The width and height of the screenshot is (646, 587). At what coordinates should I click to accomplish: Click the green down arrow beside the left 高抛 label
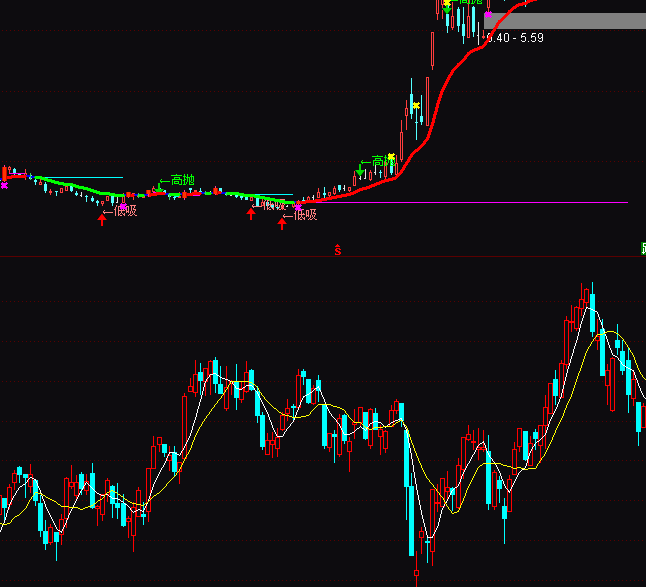click(x=156, y=187)
